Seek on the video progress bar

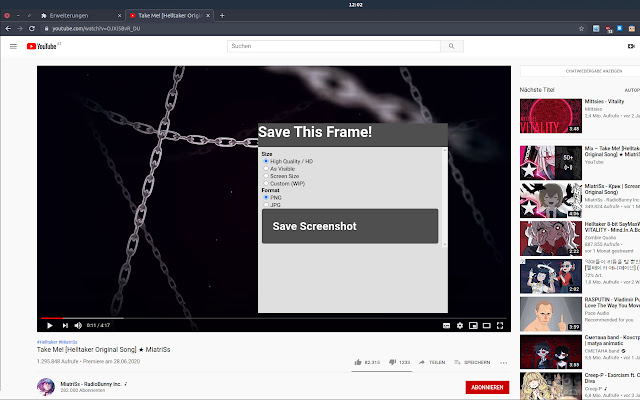pos(273,318)
